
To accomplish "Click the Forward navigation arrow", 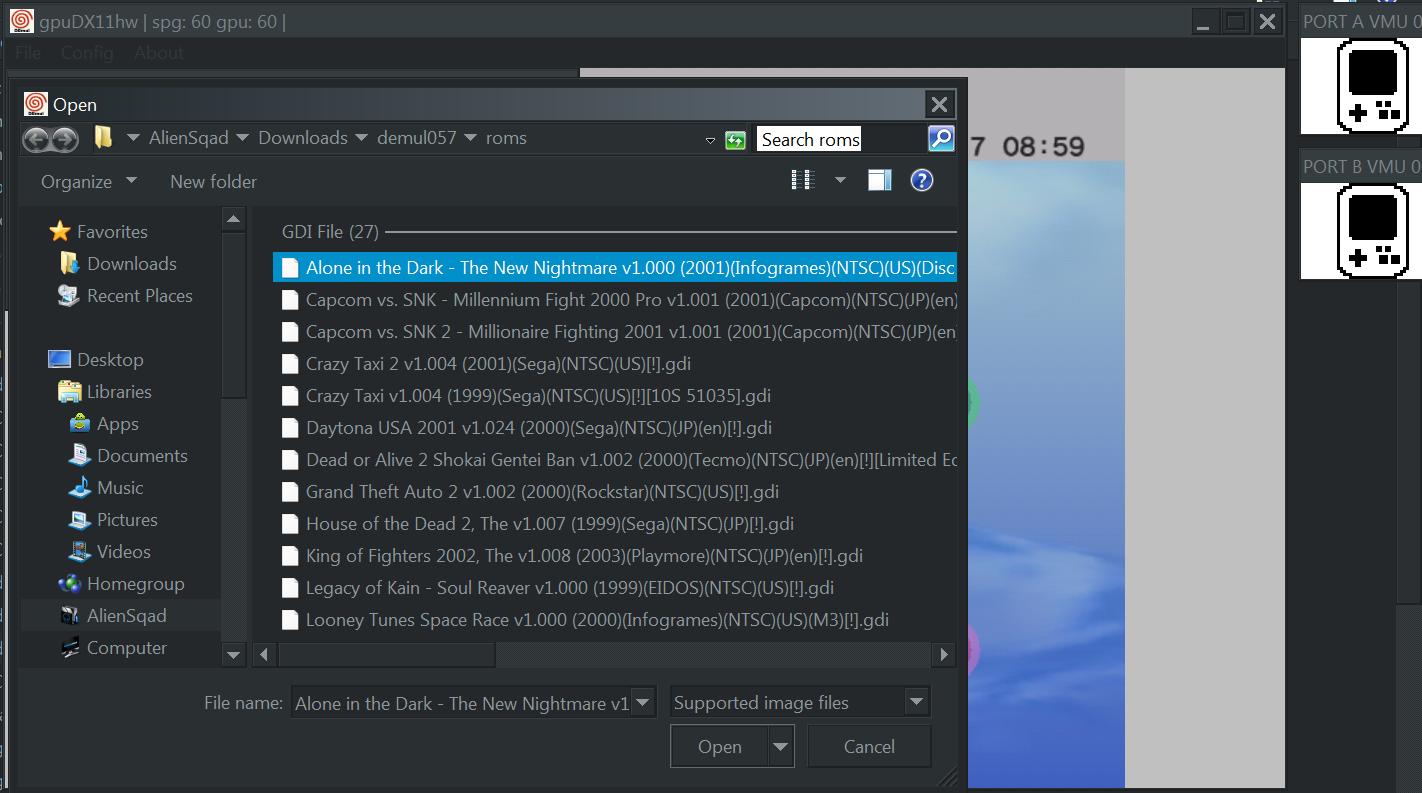I will pyautogui.click(x=64, y=139).
